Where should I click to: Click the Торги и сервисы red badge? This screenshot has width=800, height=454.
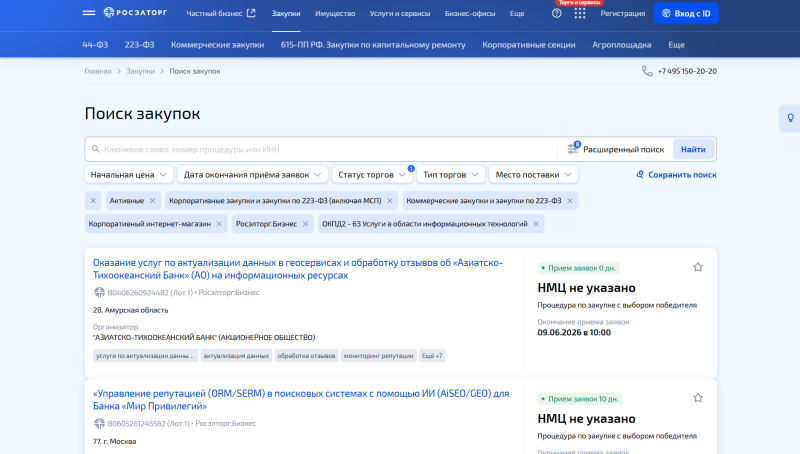pos(579,3)
